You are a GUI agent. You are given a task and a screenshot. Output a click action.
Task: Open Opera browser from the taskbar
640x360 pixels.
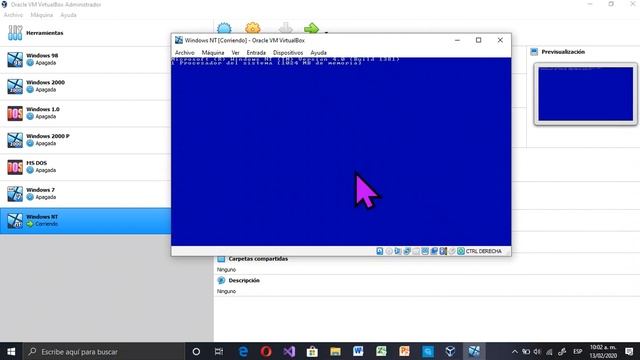(266, 351)
